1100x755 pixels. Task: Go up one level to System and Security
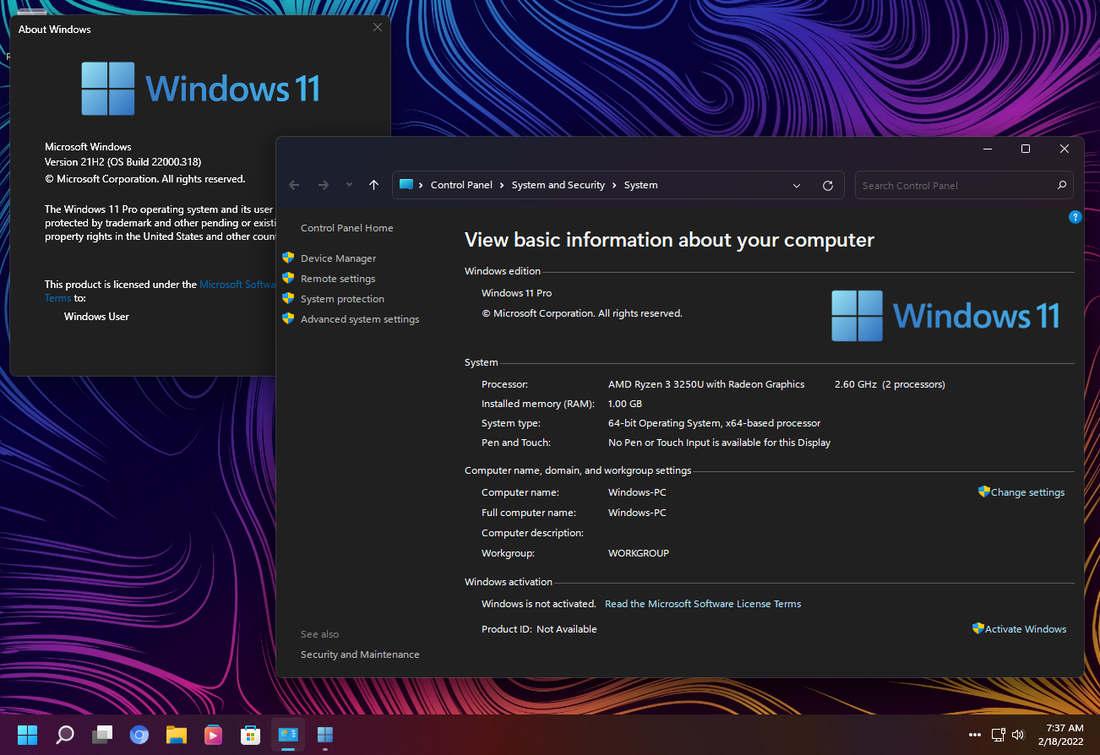coord(374,185)
